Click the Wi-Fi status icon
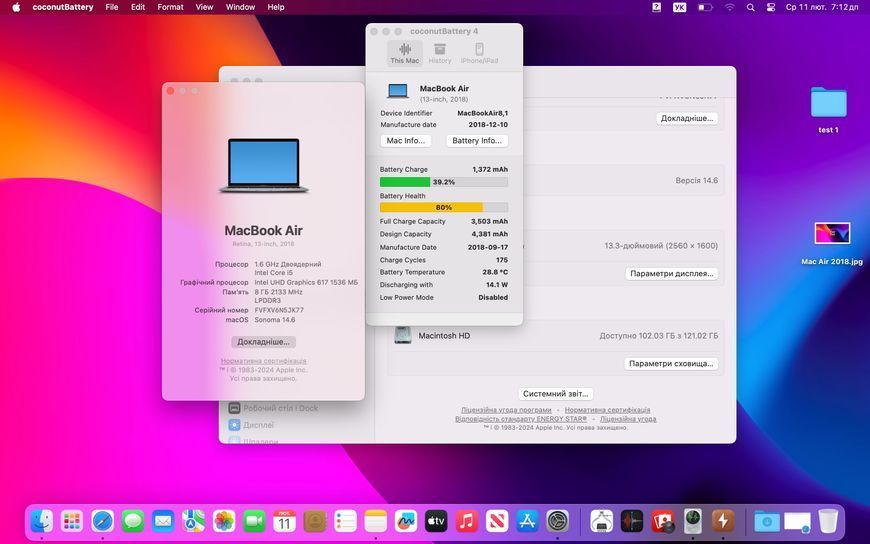The width and height of the screenshot is (870, 544). coord(730,7)
